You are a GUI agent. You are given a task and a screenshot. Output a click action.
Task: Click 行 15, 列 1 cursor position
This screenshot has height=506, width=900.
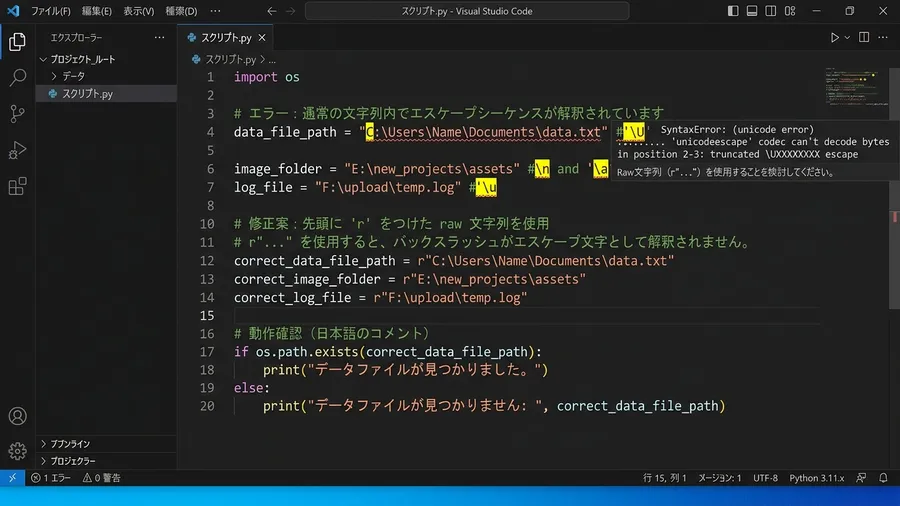664,478
